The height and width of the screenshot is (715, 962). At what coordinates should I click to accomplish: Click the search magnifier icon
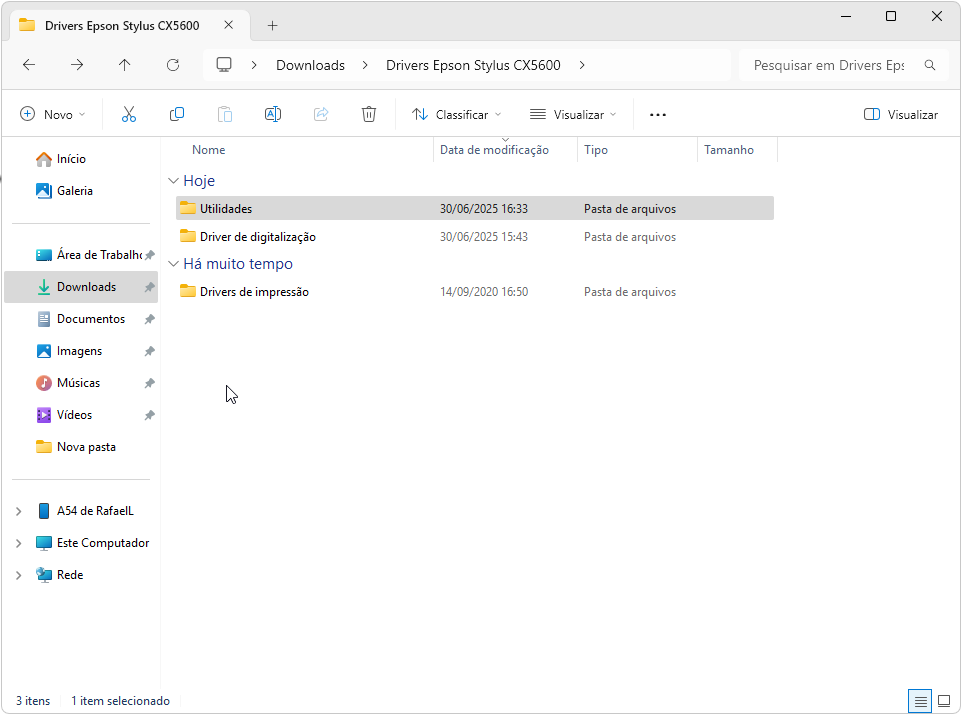(930, 65)
